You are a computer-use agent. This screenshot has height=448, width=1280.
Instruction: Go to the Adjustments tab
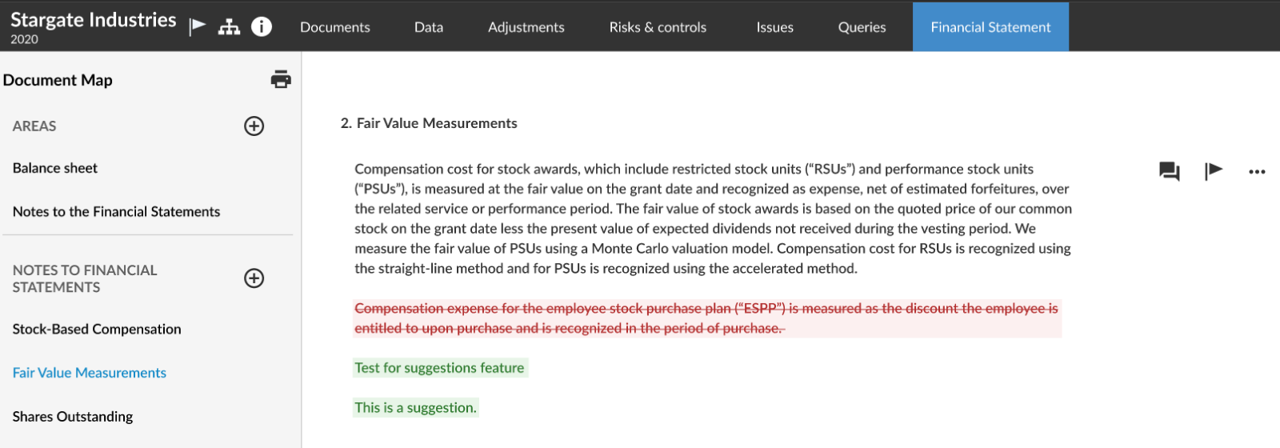pyautogui.click(x=526, y=27)
